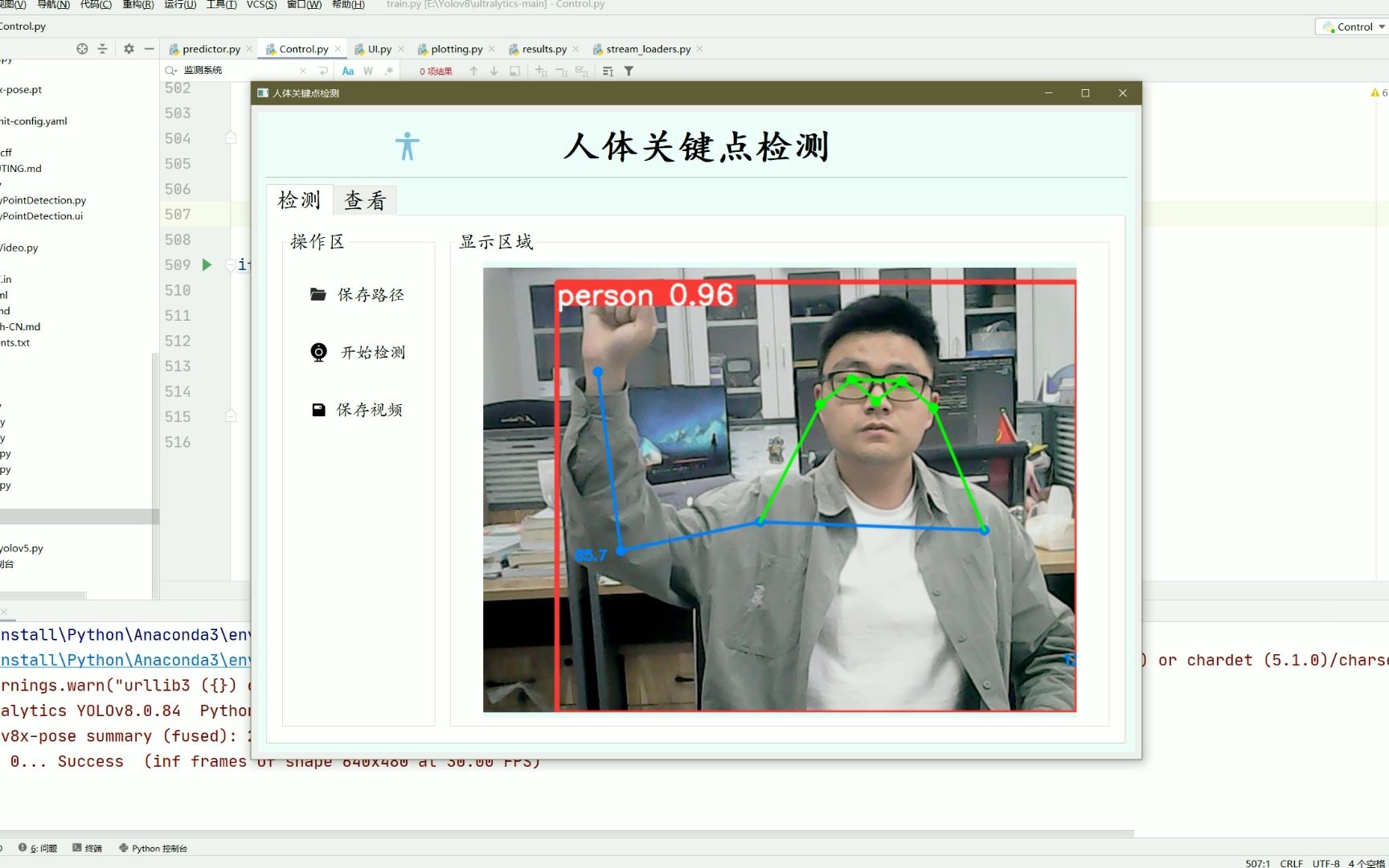Open the UTF-8 encoding selector
Image resolution: width=1389 pixels, height=868 pixels.
1325,862
